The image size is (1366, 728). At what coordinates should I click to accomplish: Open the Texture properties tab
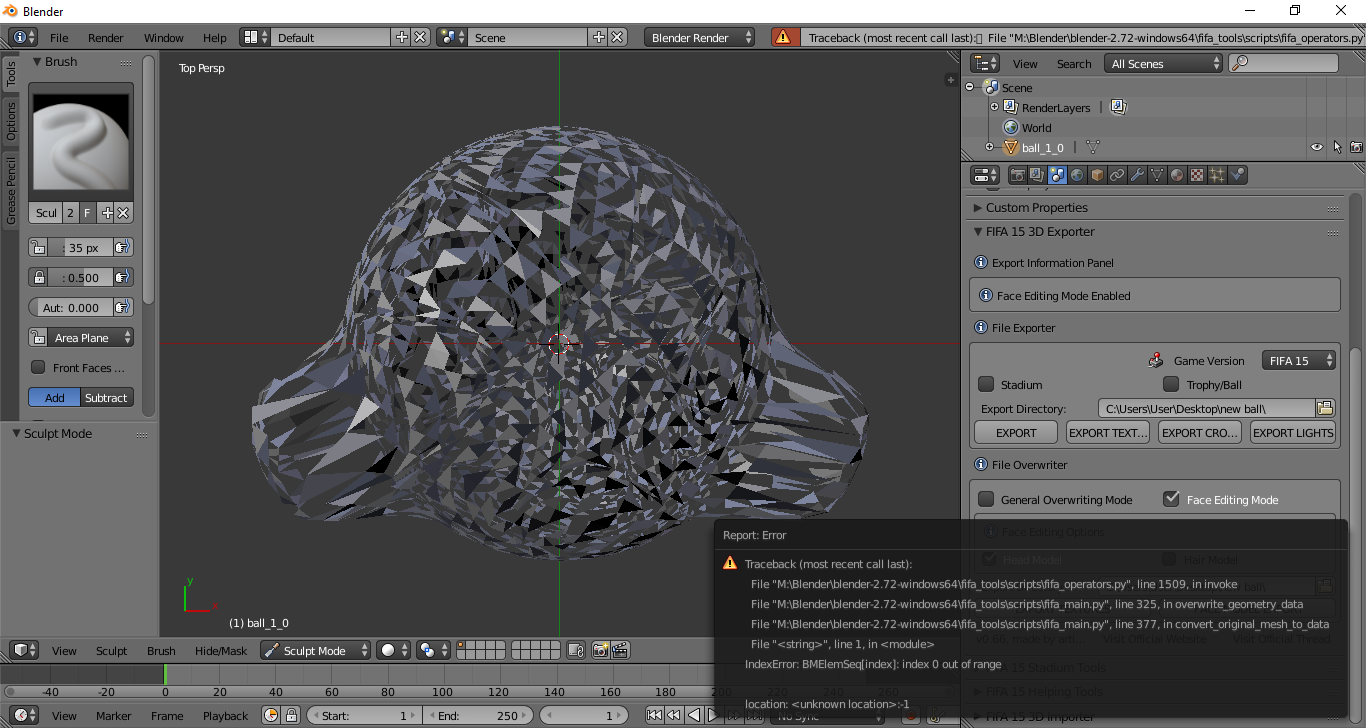point(1197,175)
